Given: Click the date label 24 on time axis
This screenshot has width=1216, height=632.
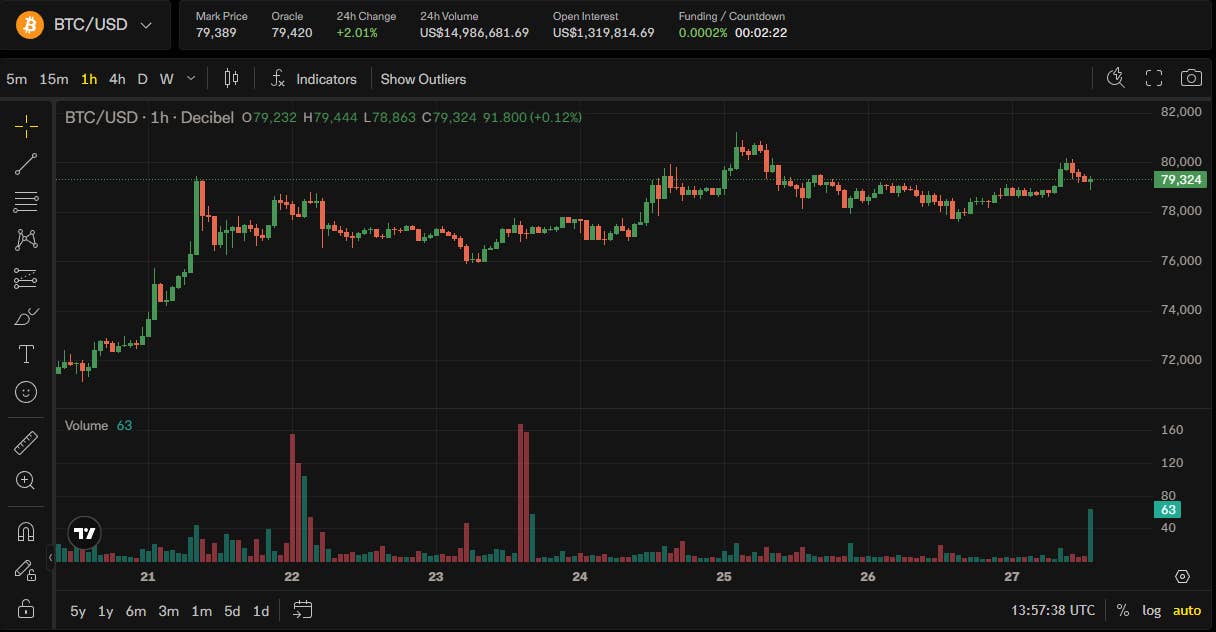Looking at the screenshot, I should pos(580,577).
